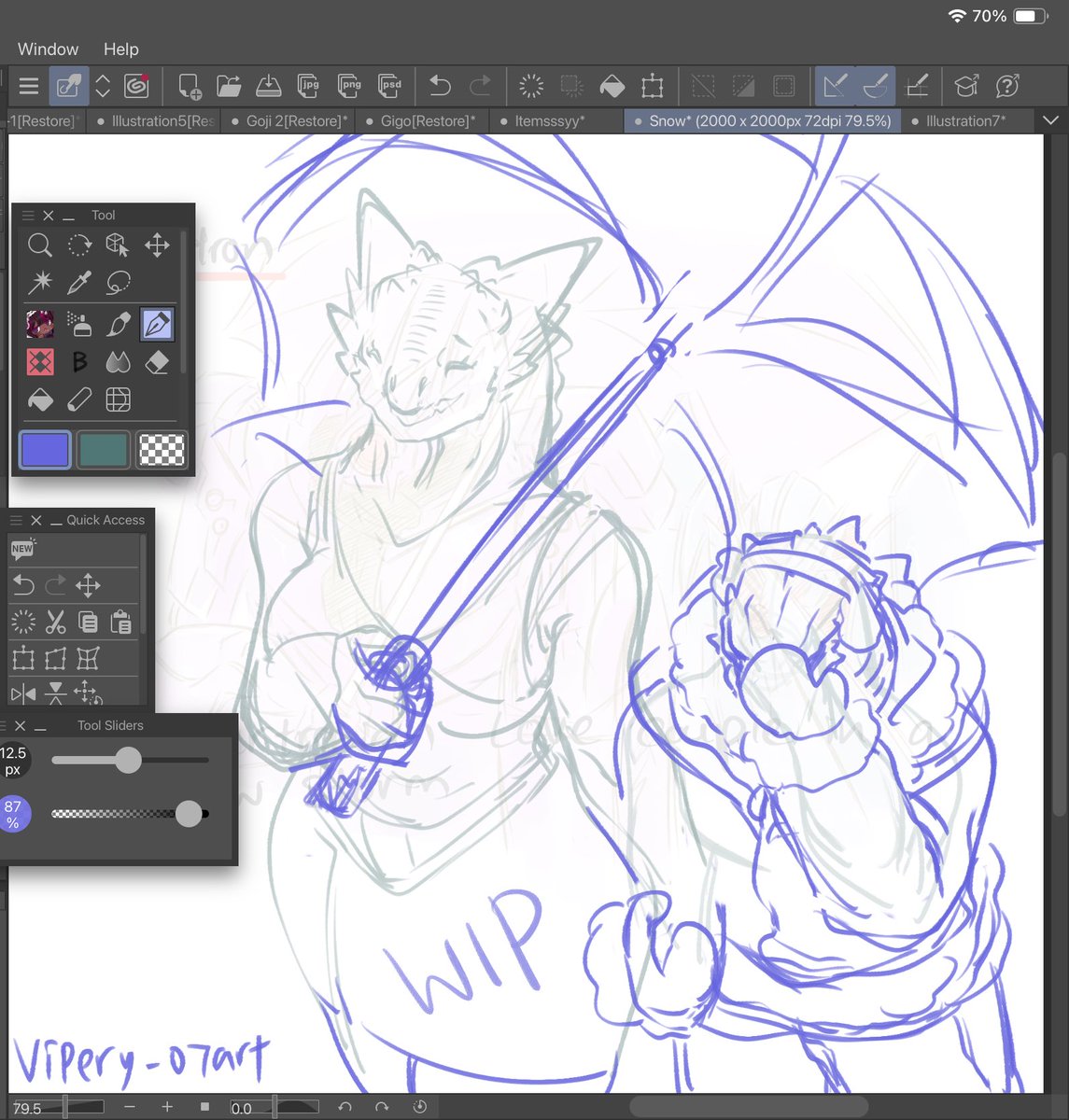1069x1120 pixels.
Task: Click the Fill bucket icon in command bar
Action: (612, 87)
